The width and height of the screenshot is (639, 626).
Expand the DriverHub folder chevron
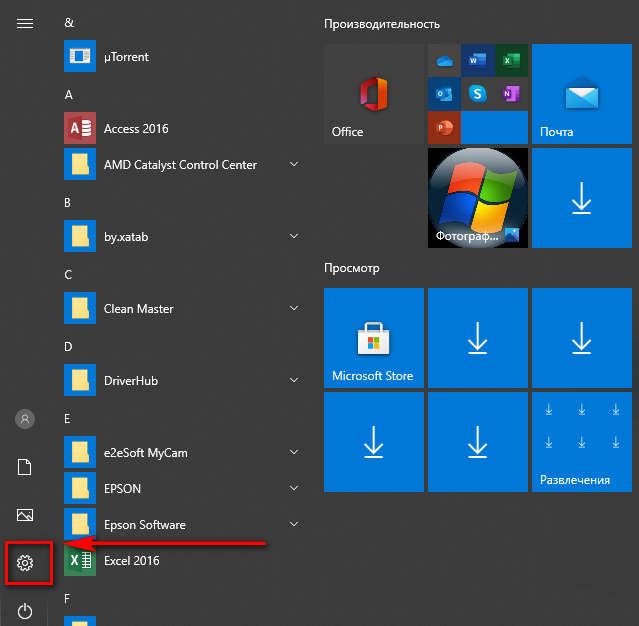pos(294,380)
